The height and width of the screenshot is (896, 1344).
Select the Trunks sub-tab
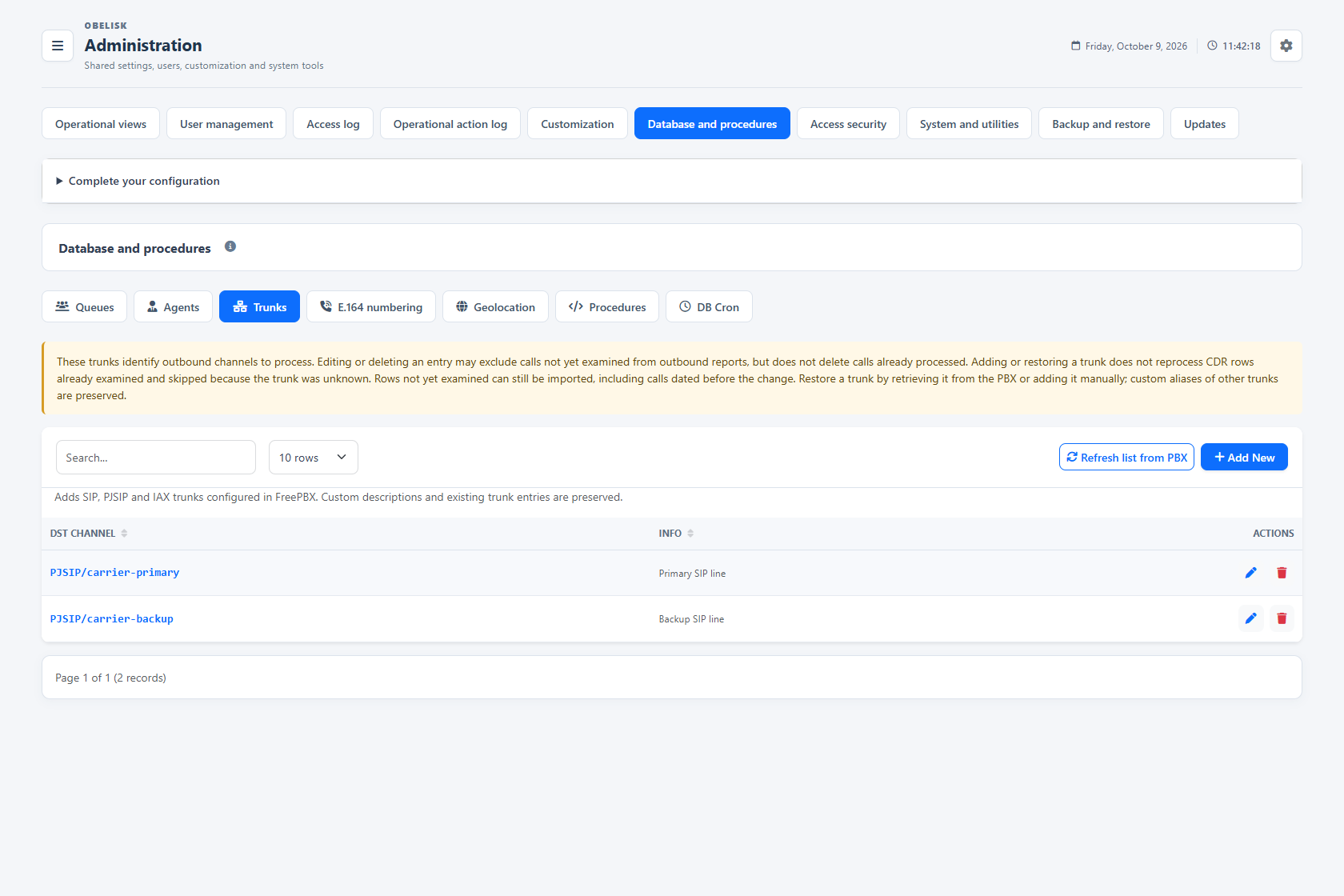pos(259,306)
